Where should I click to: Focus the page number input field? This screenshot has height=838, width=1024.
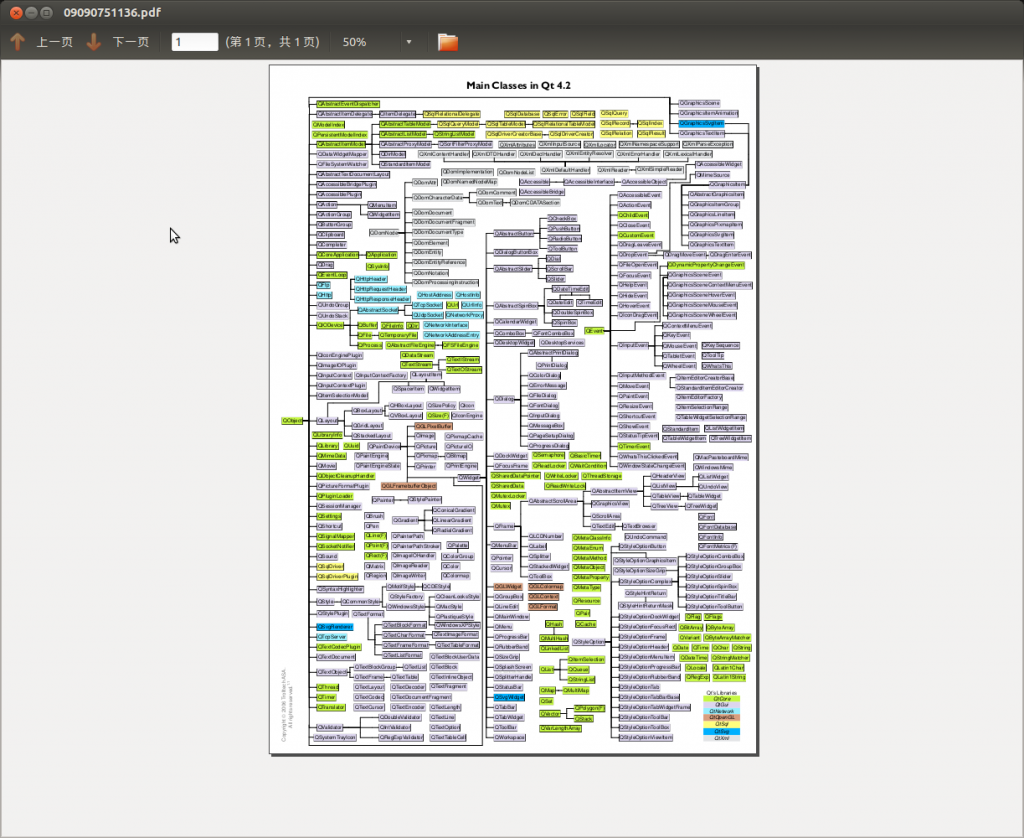pos(195,42)
